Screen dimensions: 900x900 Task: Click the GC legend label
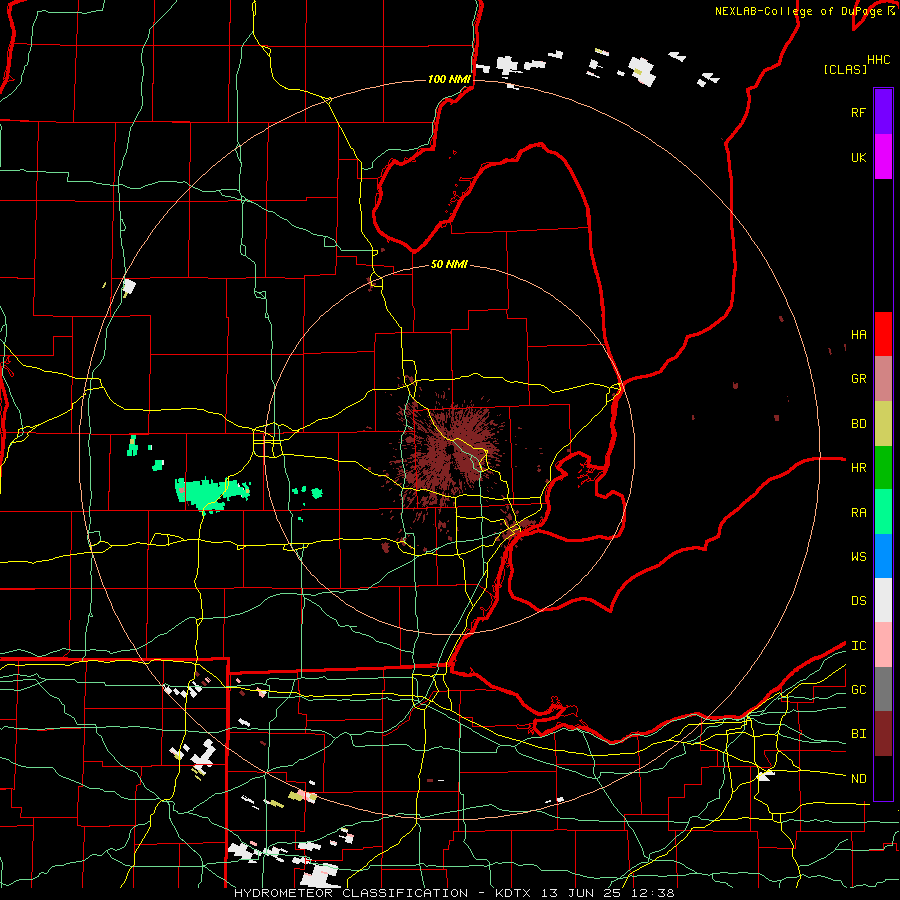[x=858, y=690]
